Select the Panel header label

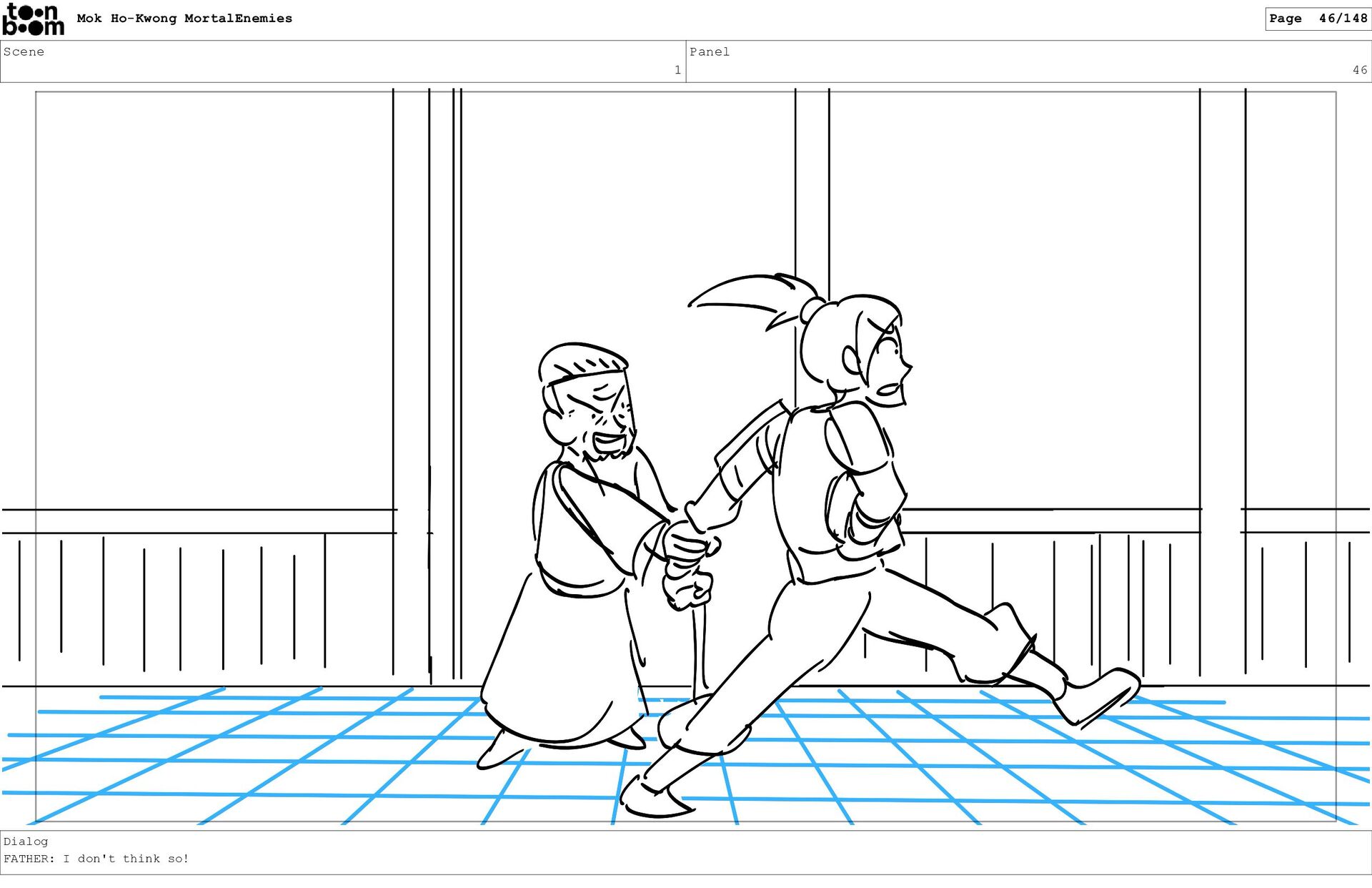coord(709,51)
